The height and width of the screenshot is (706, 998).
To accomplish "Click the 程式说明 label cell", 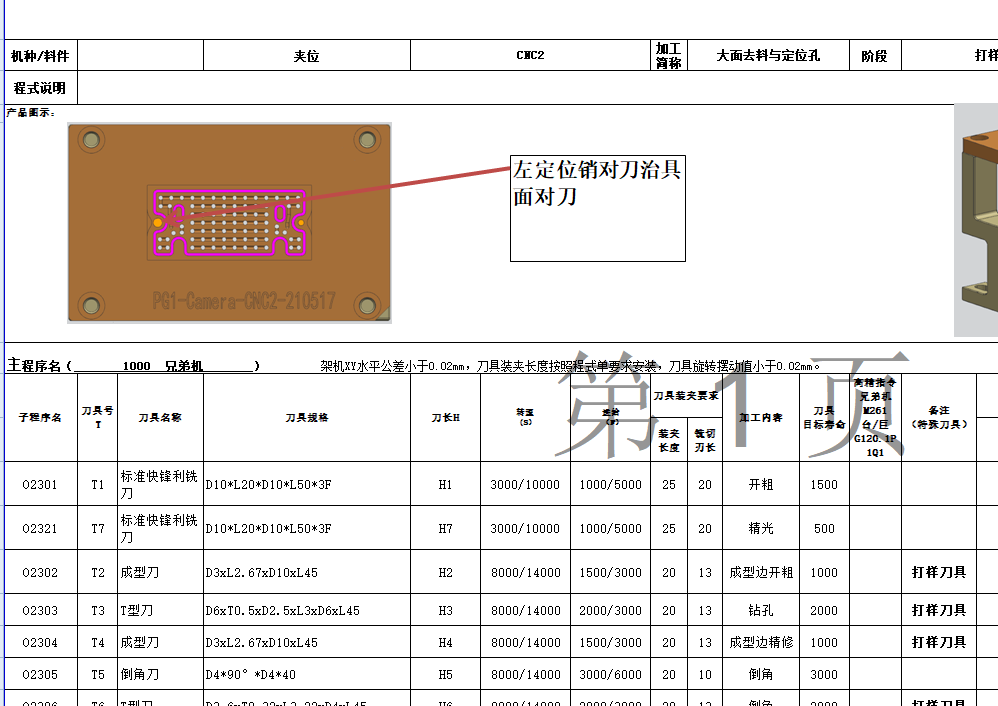I will click(41, 87).
